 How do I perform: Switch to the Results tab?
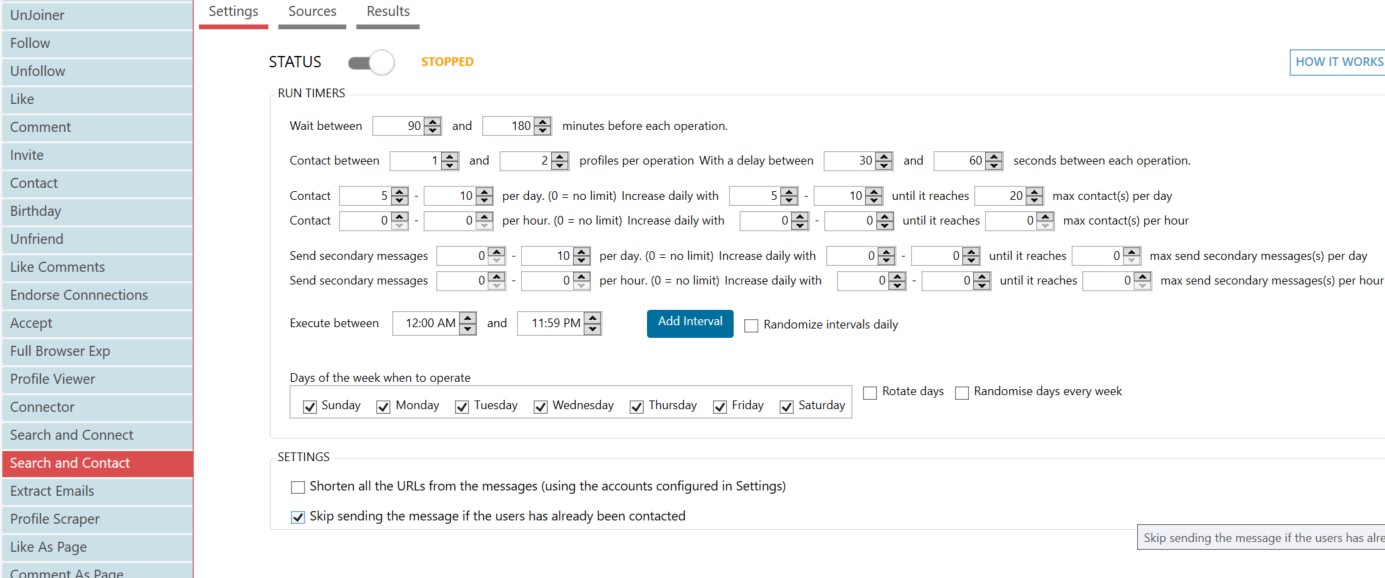coord(388,12)
